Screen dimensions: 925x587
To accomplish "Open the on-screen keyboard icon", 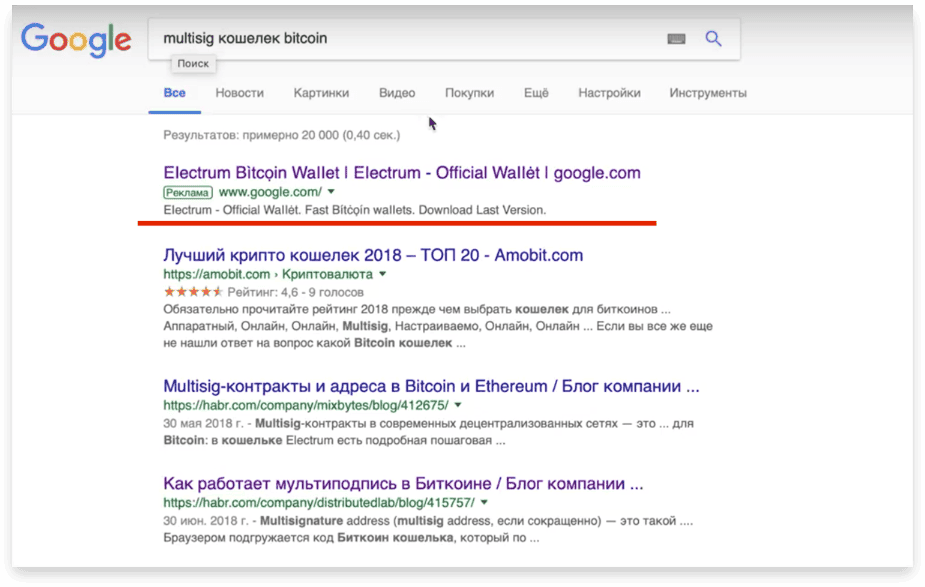I will pos(676,39).
